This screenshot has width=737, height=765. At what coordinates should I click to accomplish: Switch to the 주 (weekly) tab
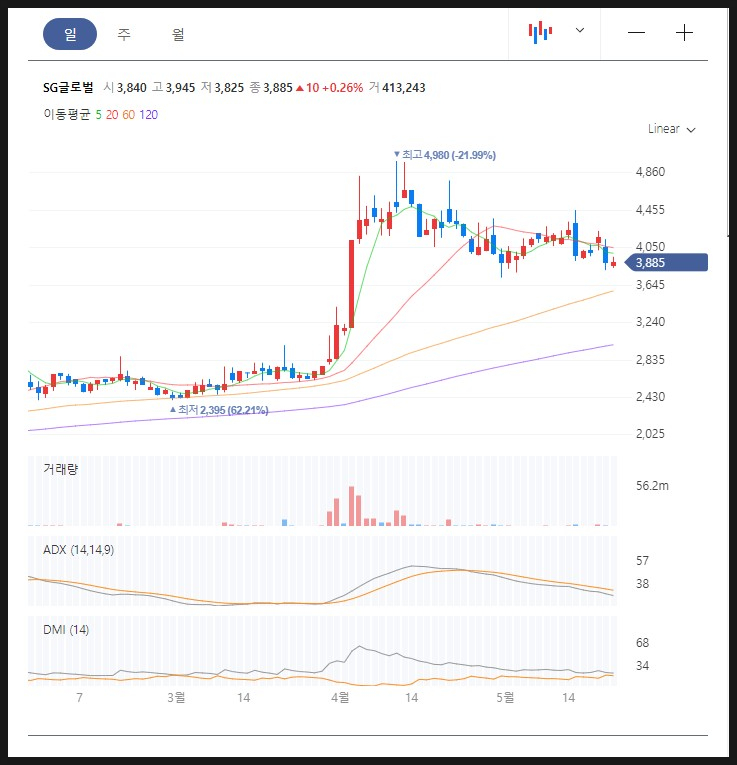click(124, 34)
